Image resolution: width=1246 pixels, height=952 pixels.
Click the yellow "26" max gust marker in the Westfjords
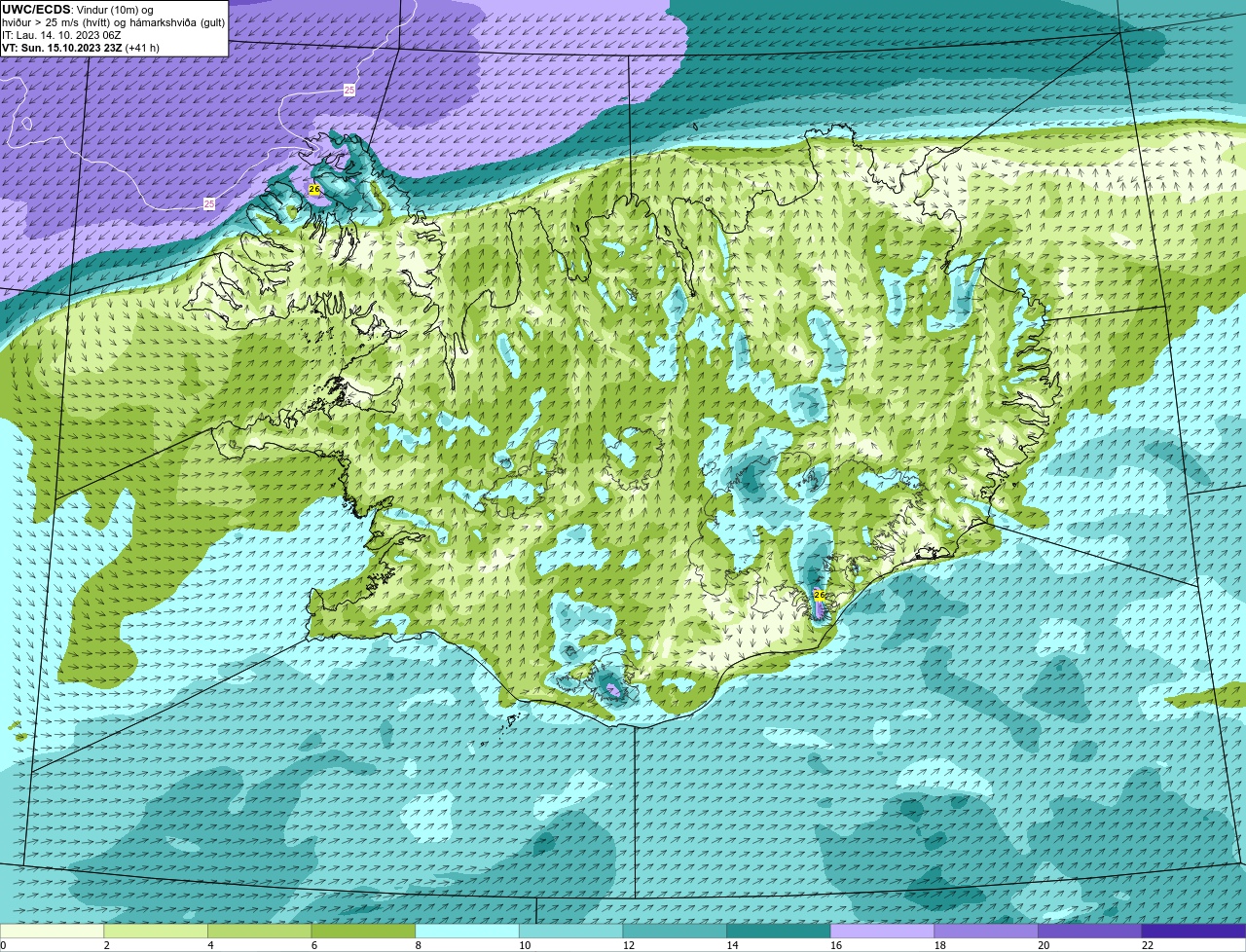pyautogui.click(x=314, y=189)
